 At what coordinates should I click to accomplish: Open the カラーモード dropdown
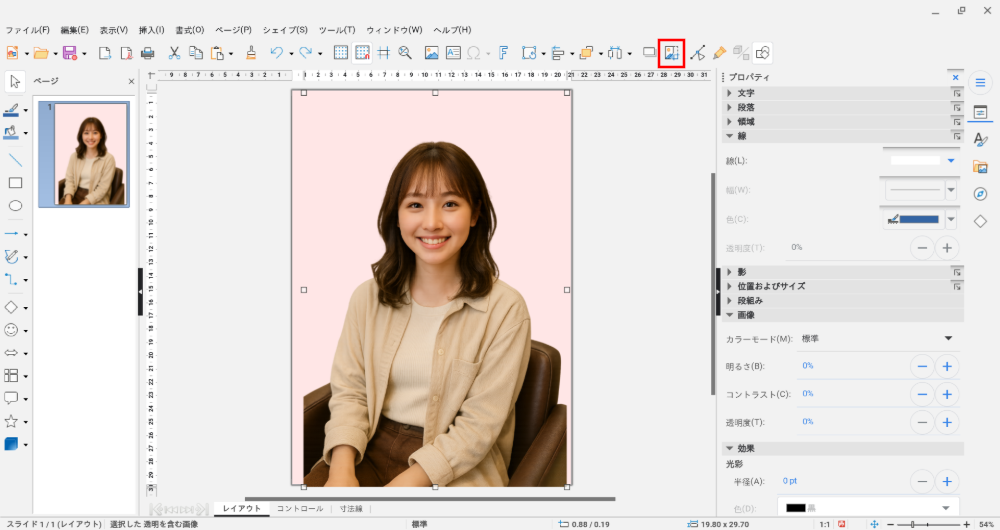pos(877,339)
